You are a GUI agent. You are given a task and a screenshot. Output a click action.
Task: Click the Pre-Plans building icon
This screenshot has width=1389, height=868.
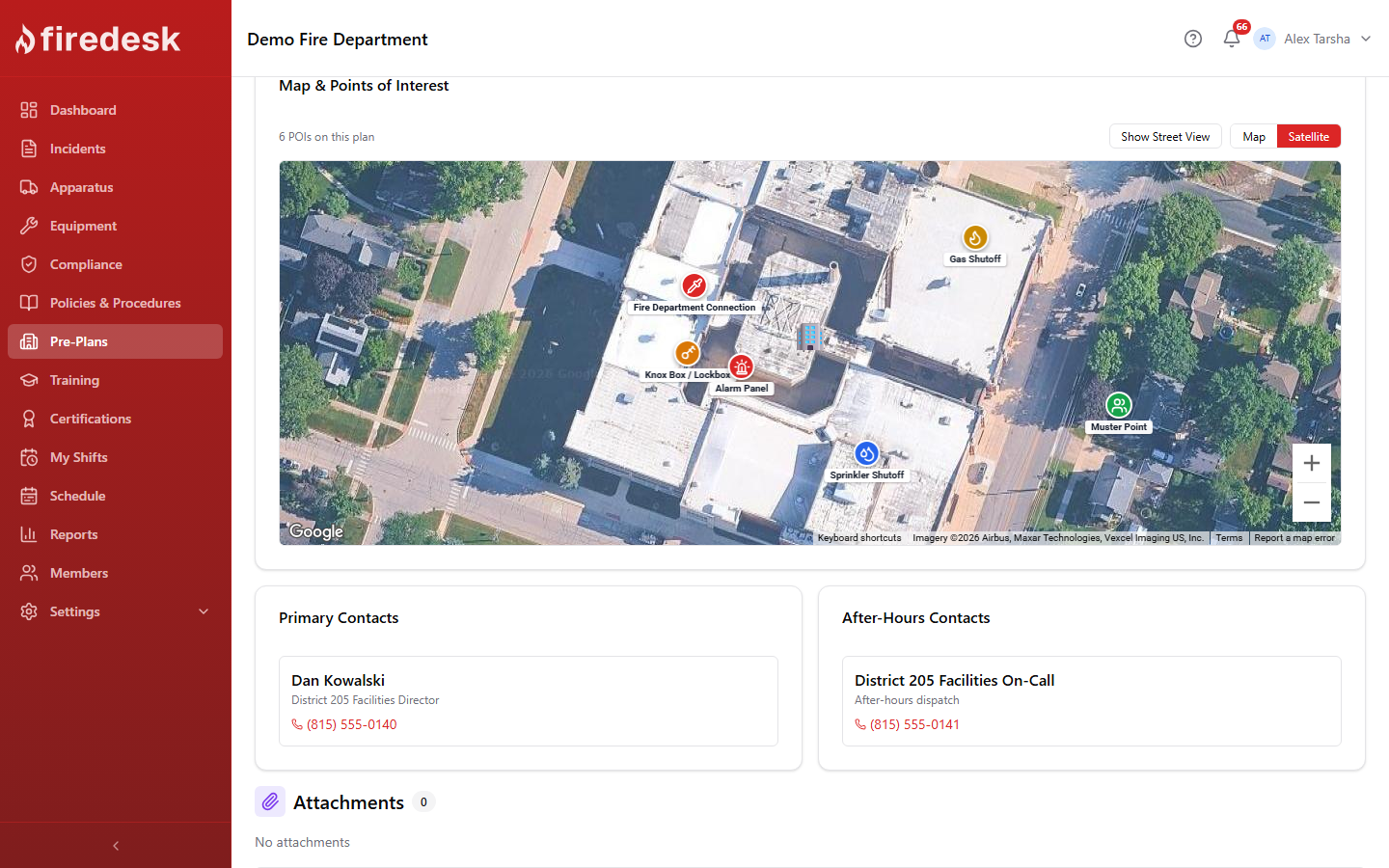tap(29, 341)
